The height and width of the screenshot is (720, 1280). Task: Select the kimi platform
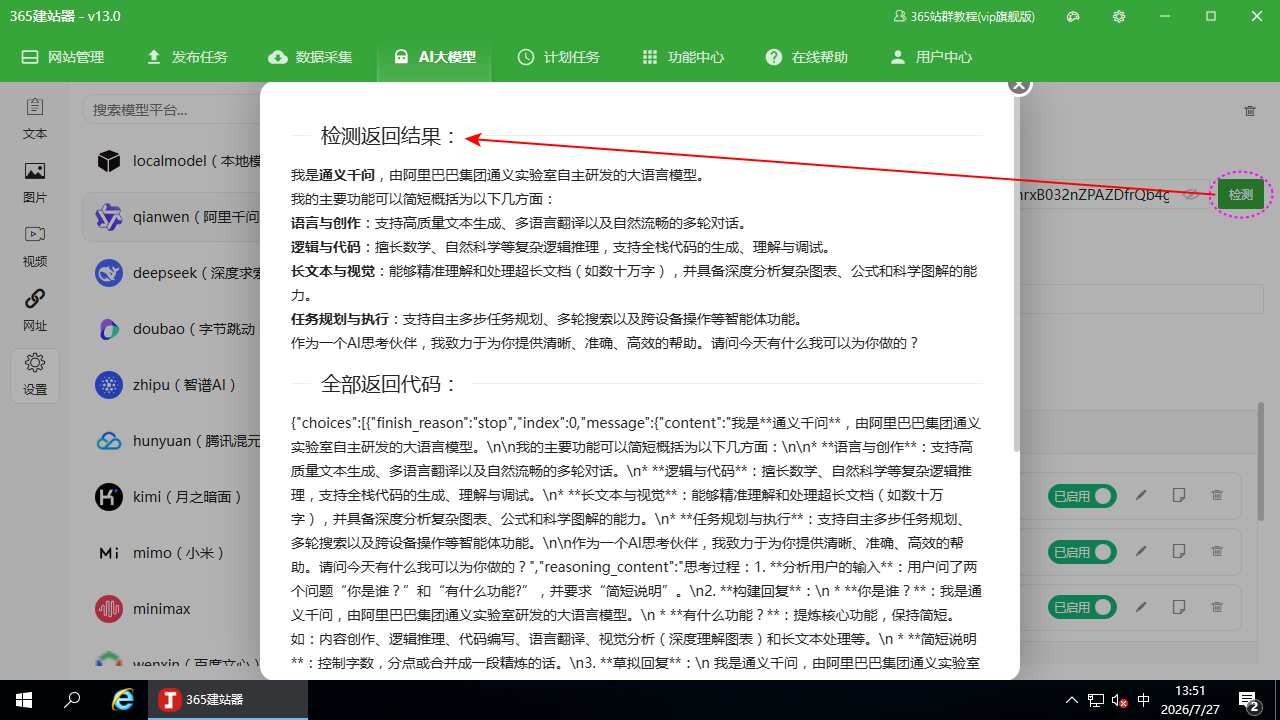coord(171,497)
